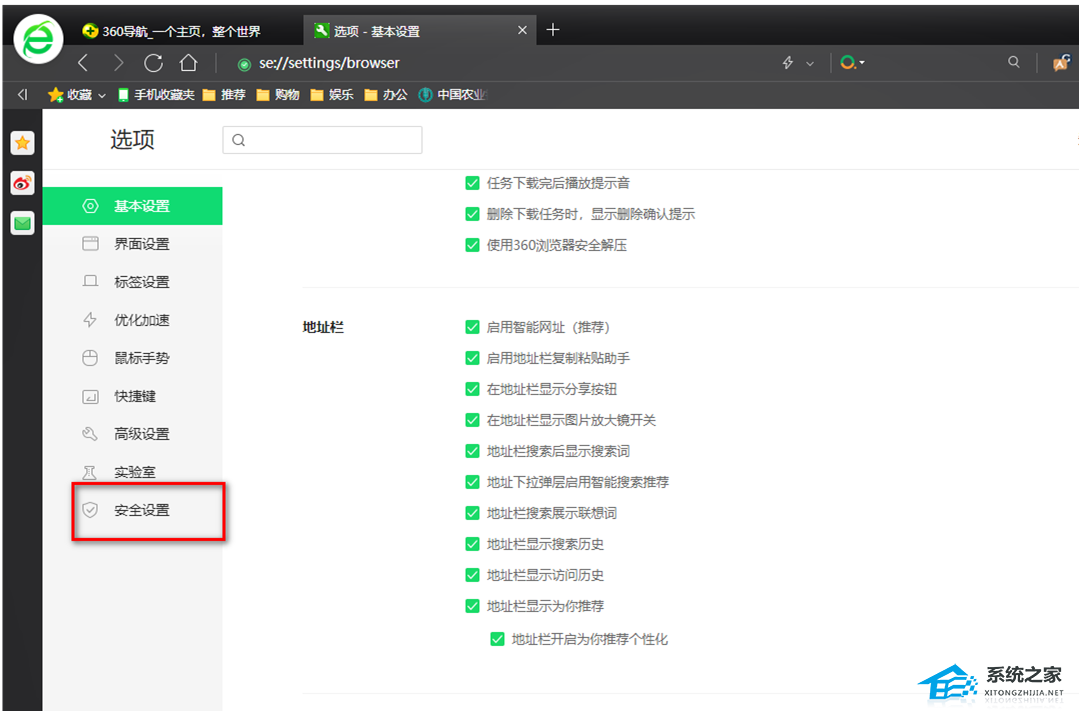
Task: Open the 手机收藏夹 bookmark
Action: click(x=156, y=95)
